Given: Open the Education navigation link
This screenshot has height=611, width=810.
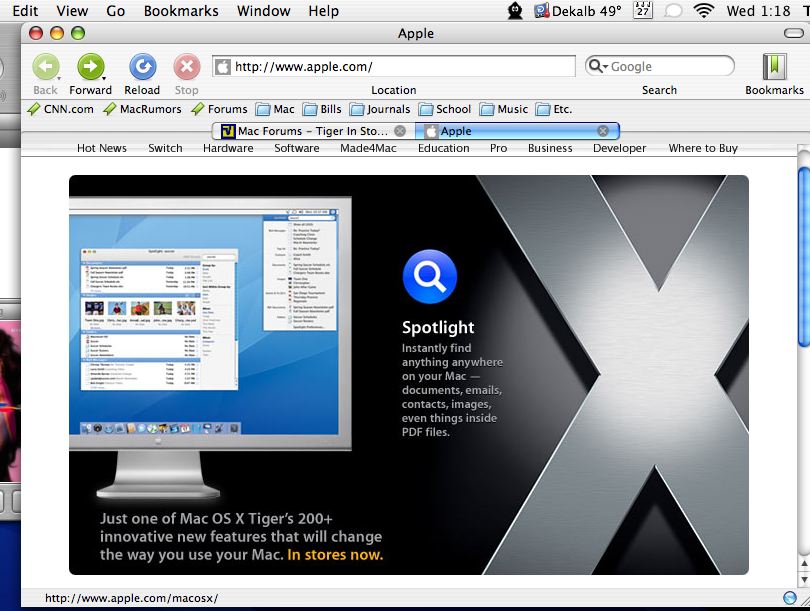Looking at the screenshot, I should pyautogui.click(x=443, y=148).
